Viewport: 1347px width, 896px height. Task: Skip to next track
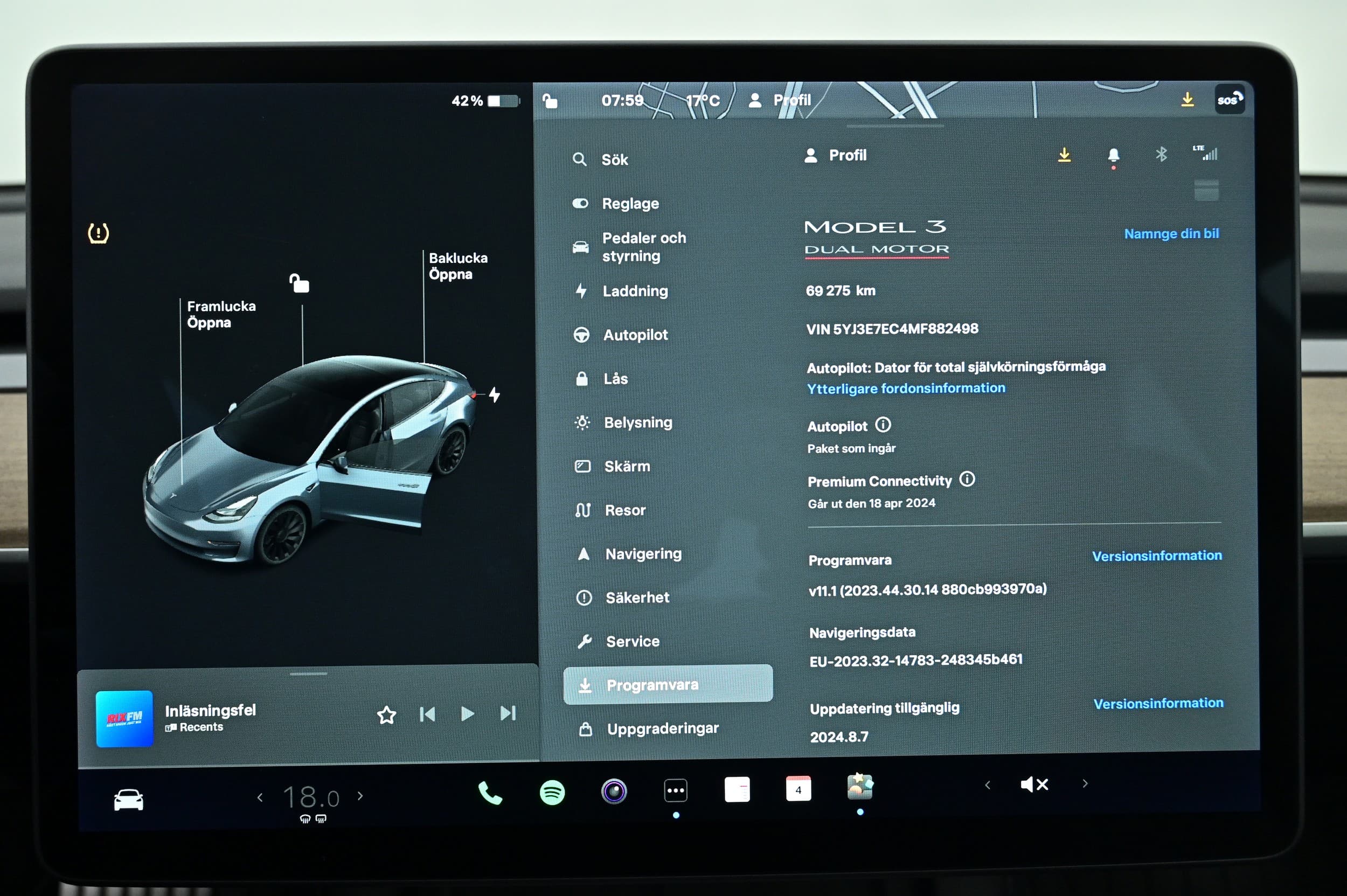point(508,713)
